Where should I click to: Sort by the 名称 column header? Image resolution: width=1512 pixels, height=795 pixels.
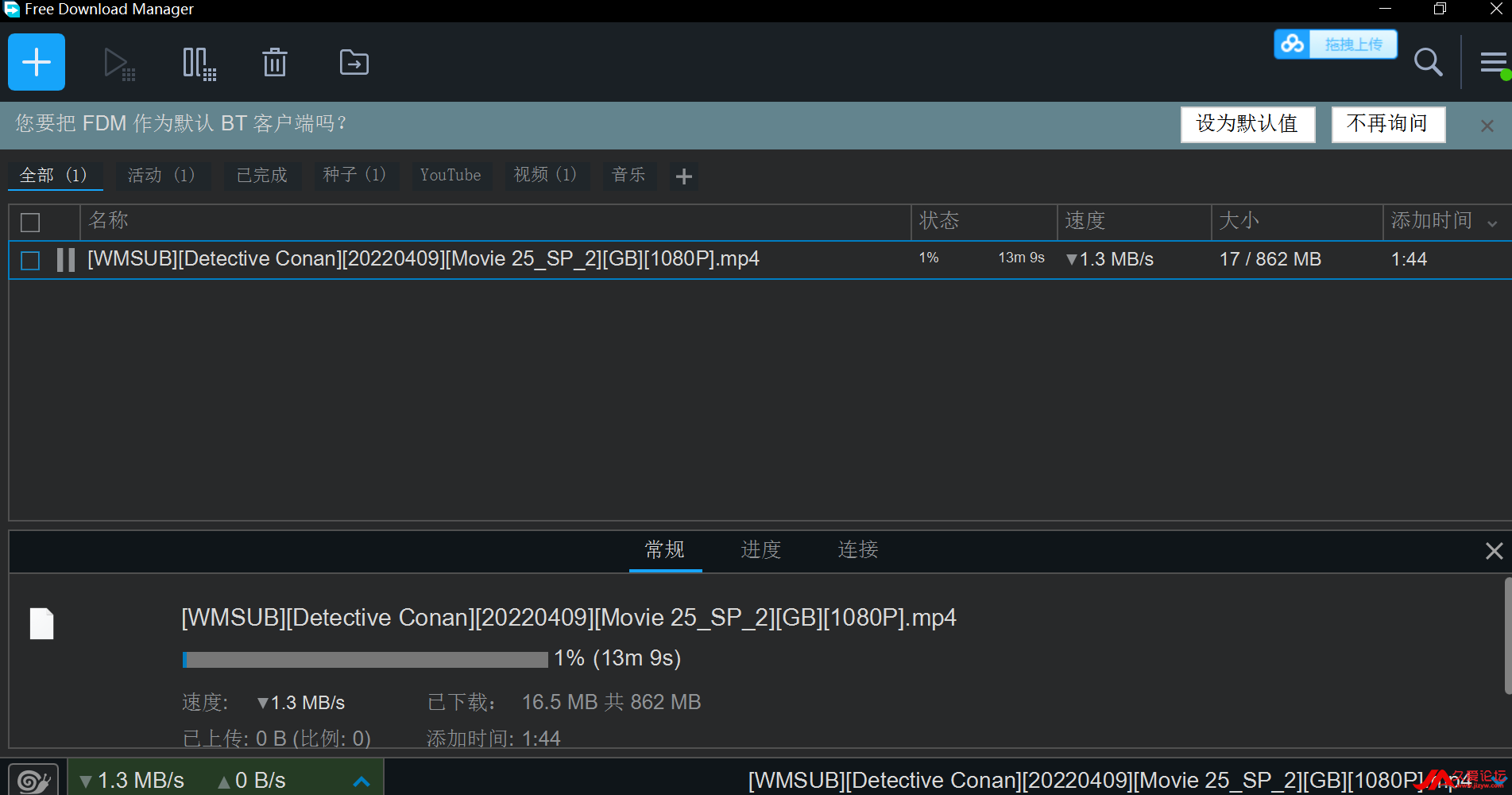(495, 221)
